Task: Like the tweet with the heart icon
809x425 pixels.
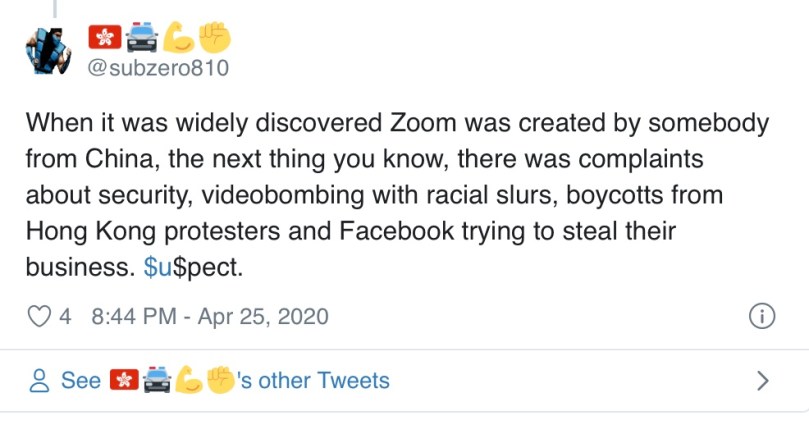Action: [40, 317]
